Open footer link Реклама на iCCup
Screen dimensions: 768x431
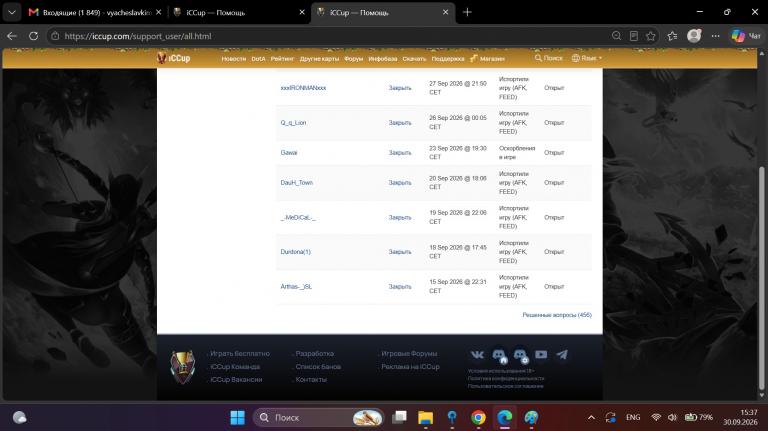coord(410,366)
